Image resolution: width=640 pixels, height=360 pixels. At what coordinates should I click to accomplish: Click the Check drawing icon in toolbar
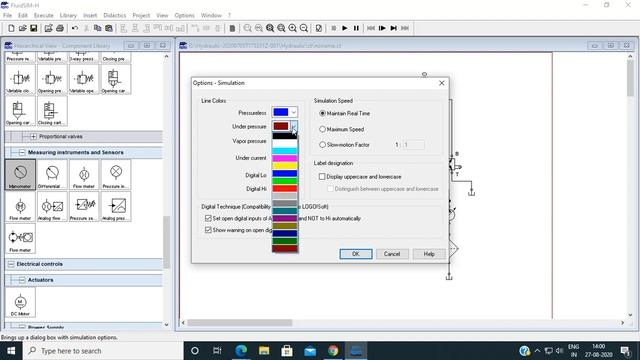[x=319, y=28]
